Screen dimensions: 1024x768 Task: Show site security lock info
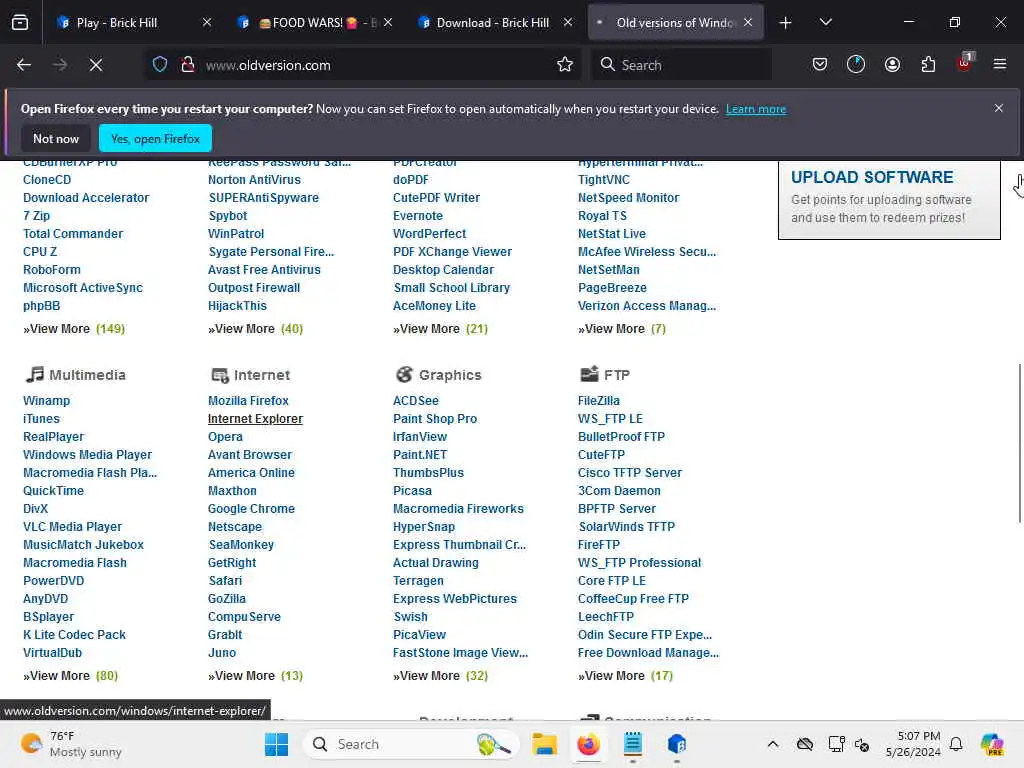point(188,65)
